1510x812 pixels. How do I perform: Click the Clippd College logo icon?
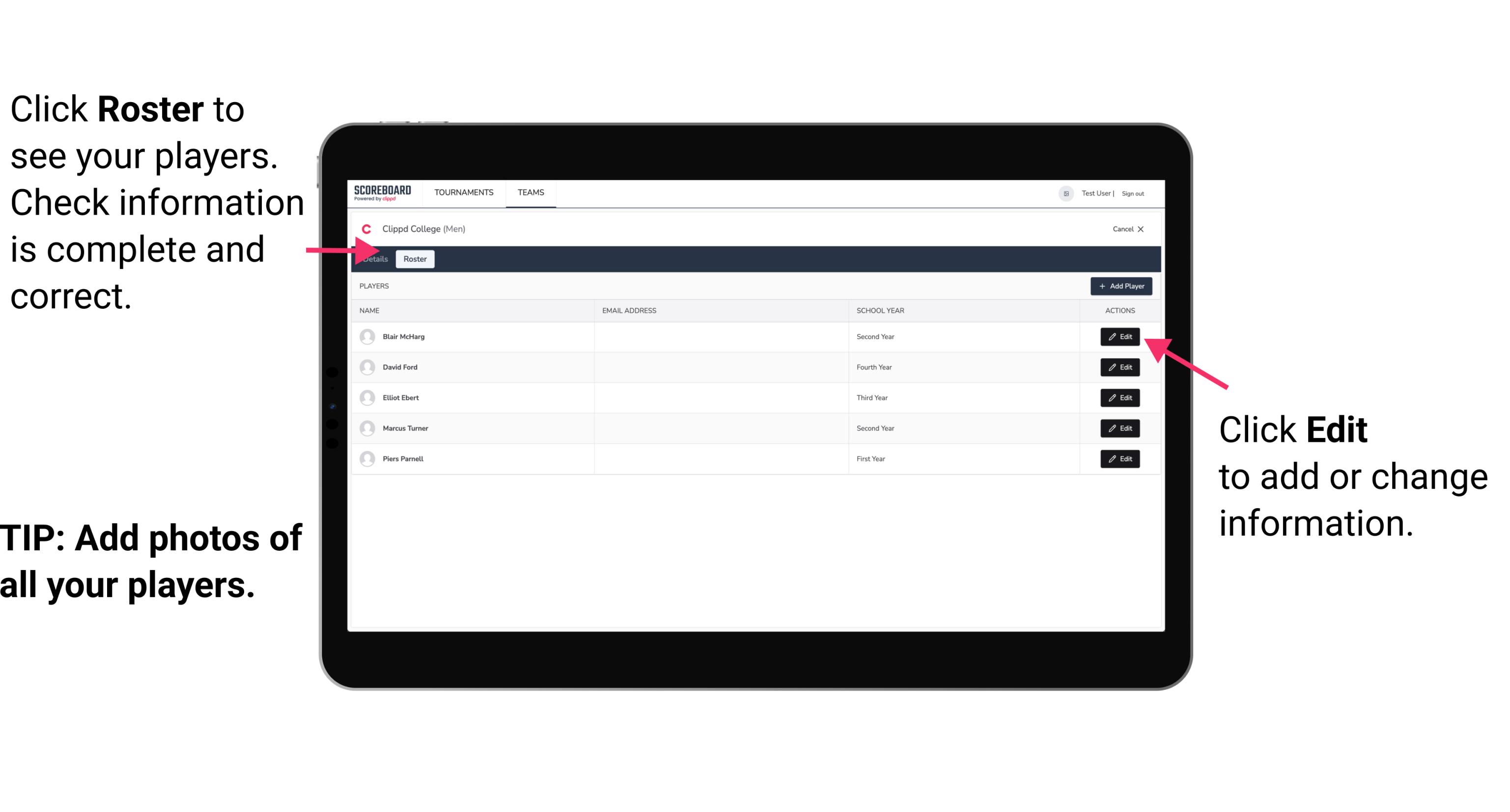pos(367,229)
